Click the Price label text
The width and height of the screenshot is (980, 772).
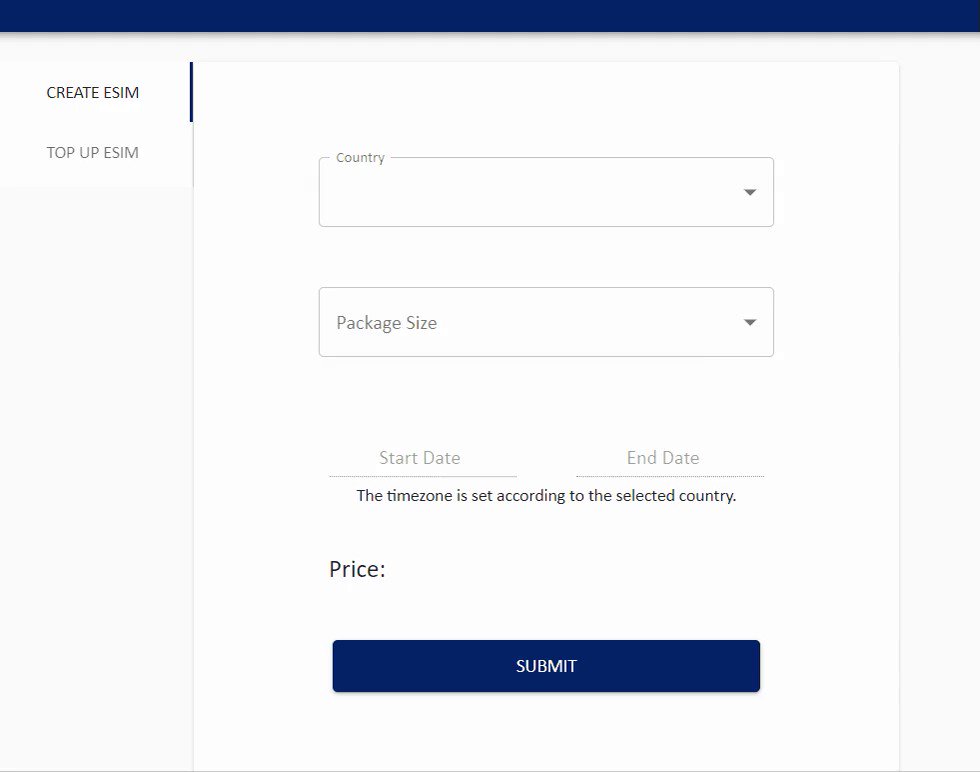coord(358,569)
